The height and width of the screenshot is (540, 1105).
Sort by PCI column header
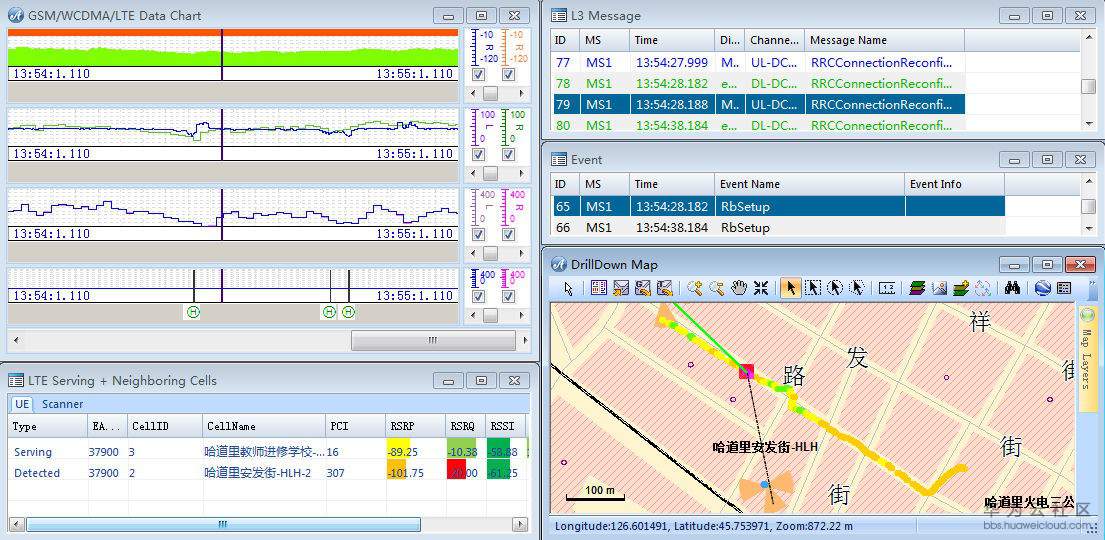click(x=354, y=426)
